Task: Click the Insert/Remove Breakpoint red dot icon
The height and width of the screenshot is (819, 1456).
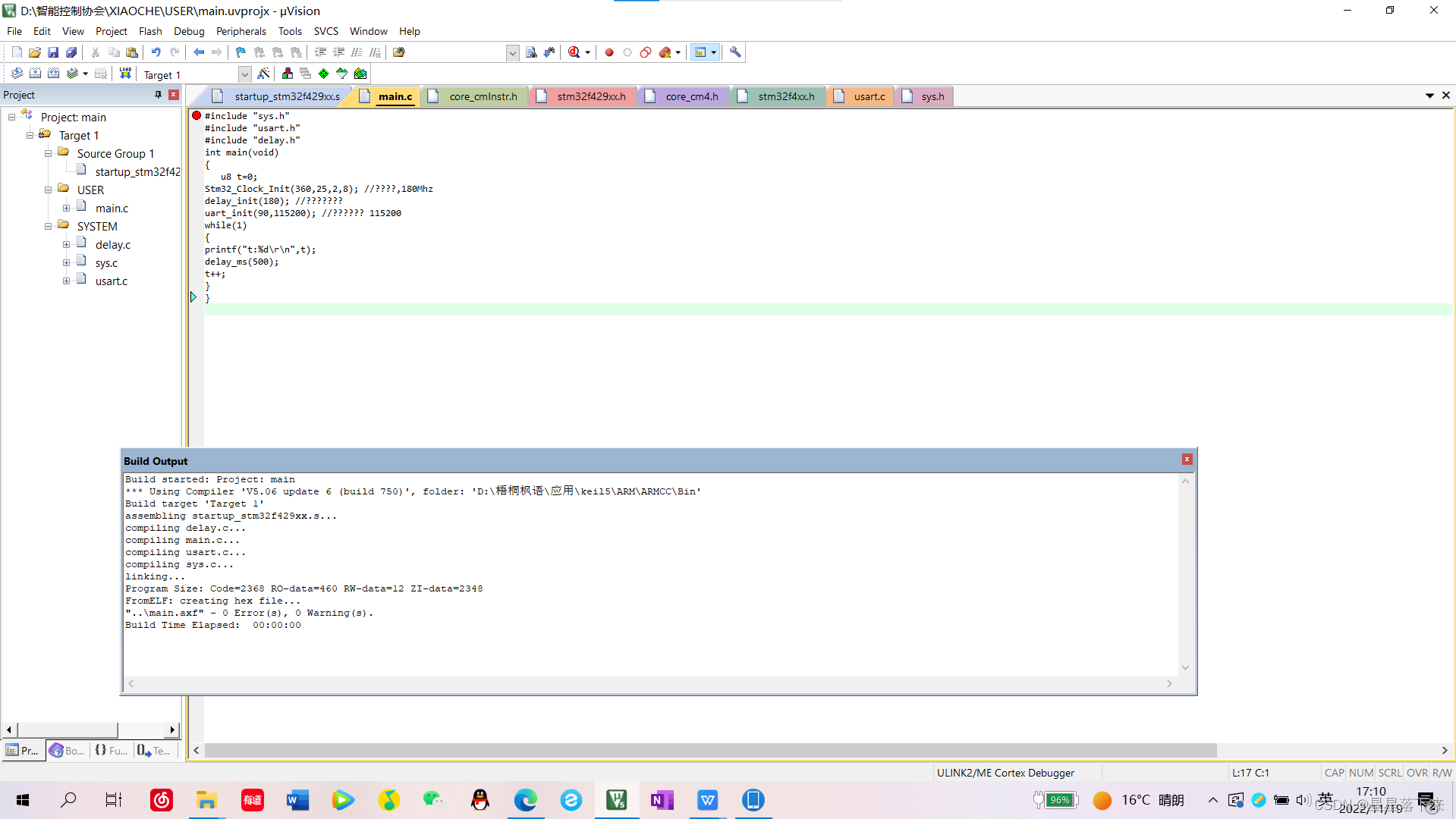Action: pos(609,52)
